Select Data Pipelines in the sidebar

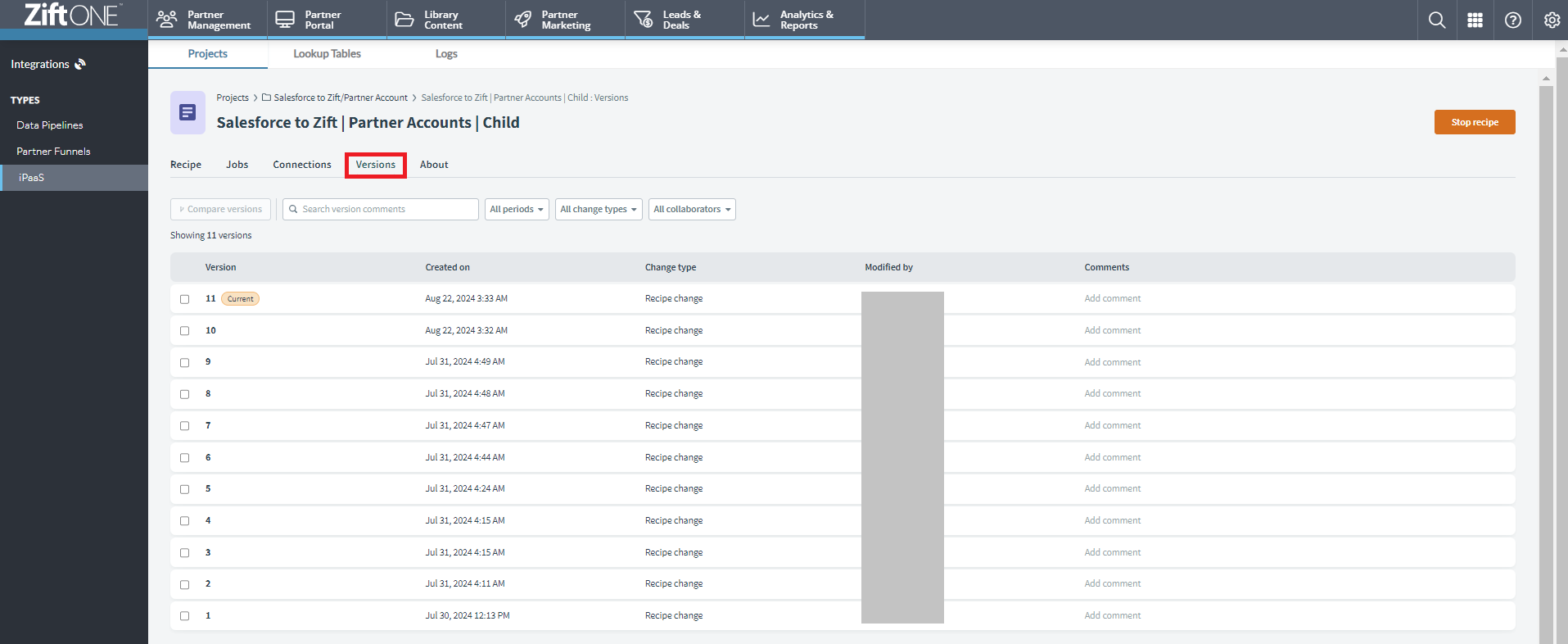(50, 125)
